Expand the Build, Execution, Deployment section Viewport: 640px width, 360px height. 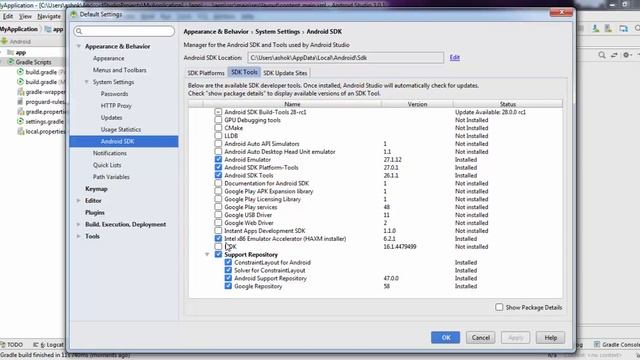coord(78,224)
